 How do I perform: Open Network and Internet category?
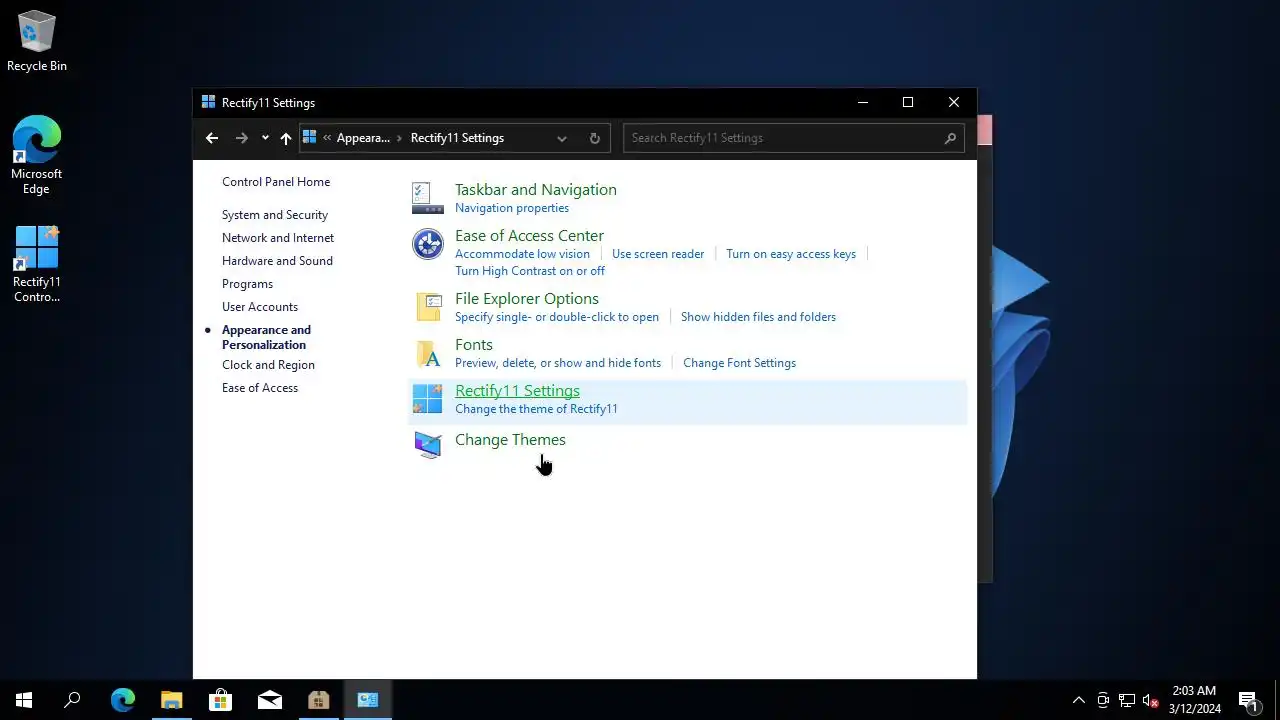coord(278,238)
